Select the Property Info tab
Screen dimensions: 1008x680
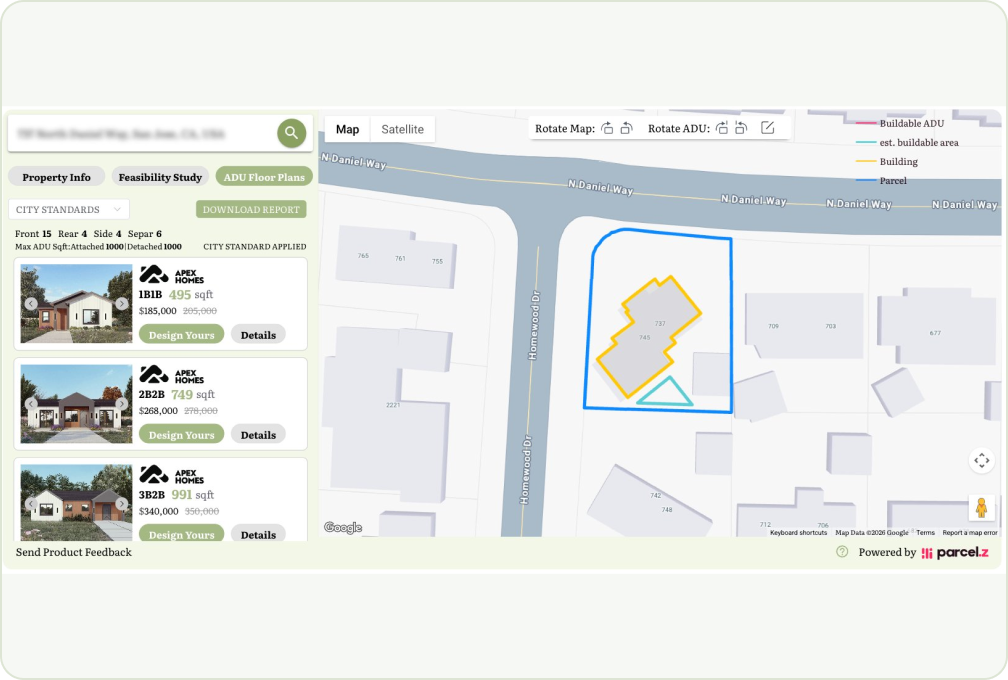tap(56, 176)
